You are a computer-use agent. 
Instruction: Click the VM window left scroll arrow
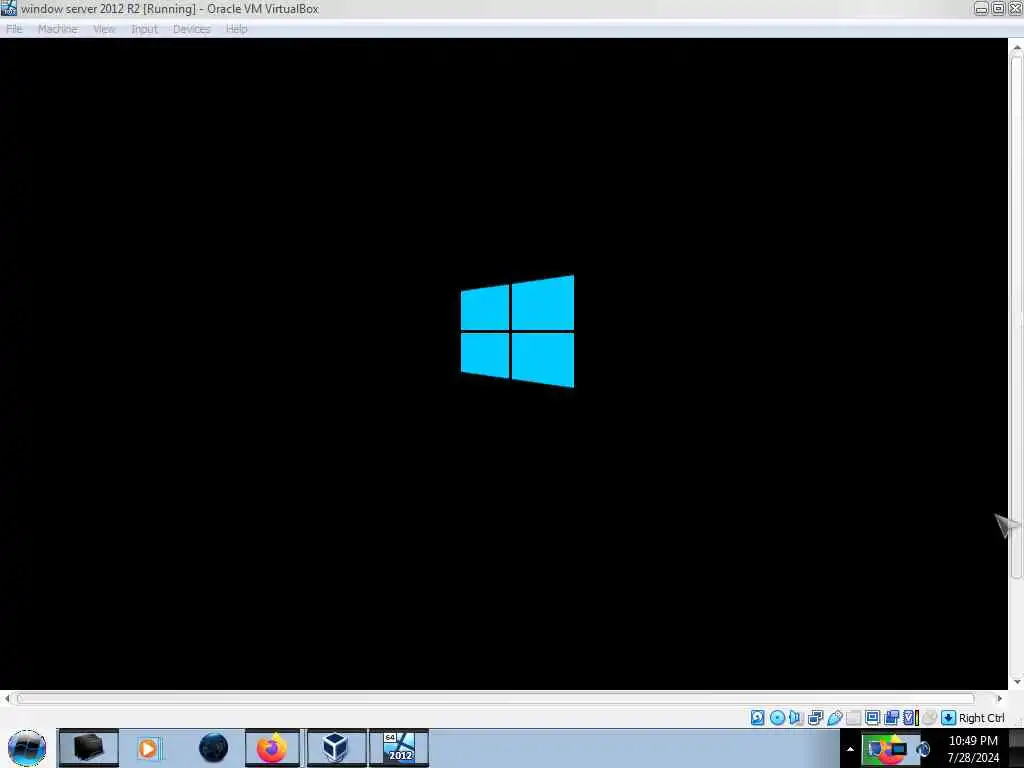click(7, 699)
